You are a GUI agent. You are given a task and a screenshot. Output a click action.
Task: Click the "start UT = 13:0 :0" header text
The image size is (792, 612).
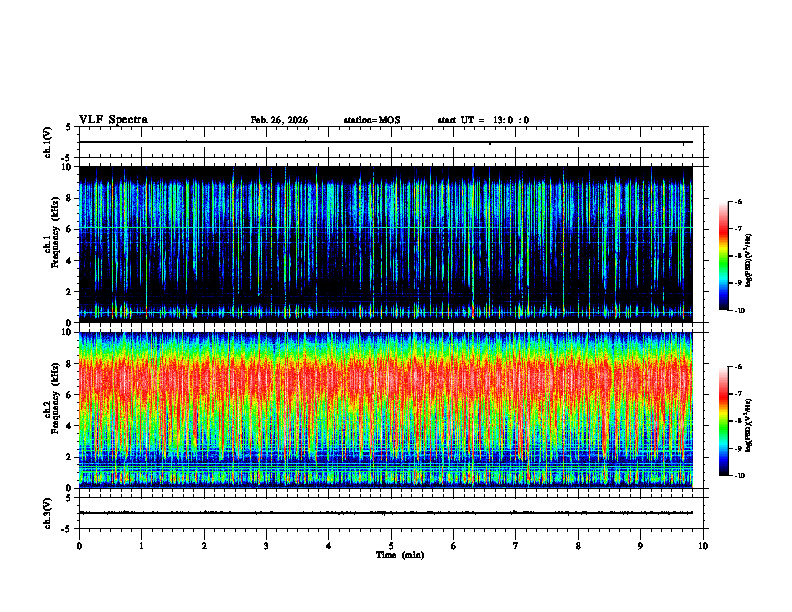(x=483, y=120)
